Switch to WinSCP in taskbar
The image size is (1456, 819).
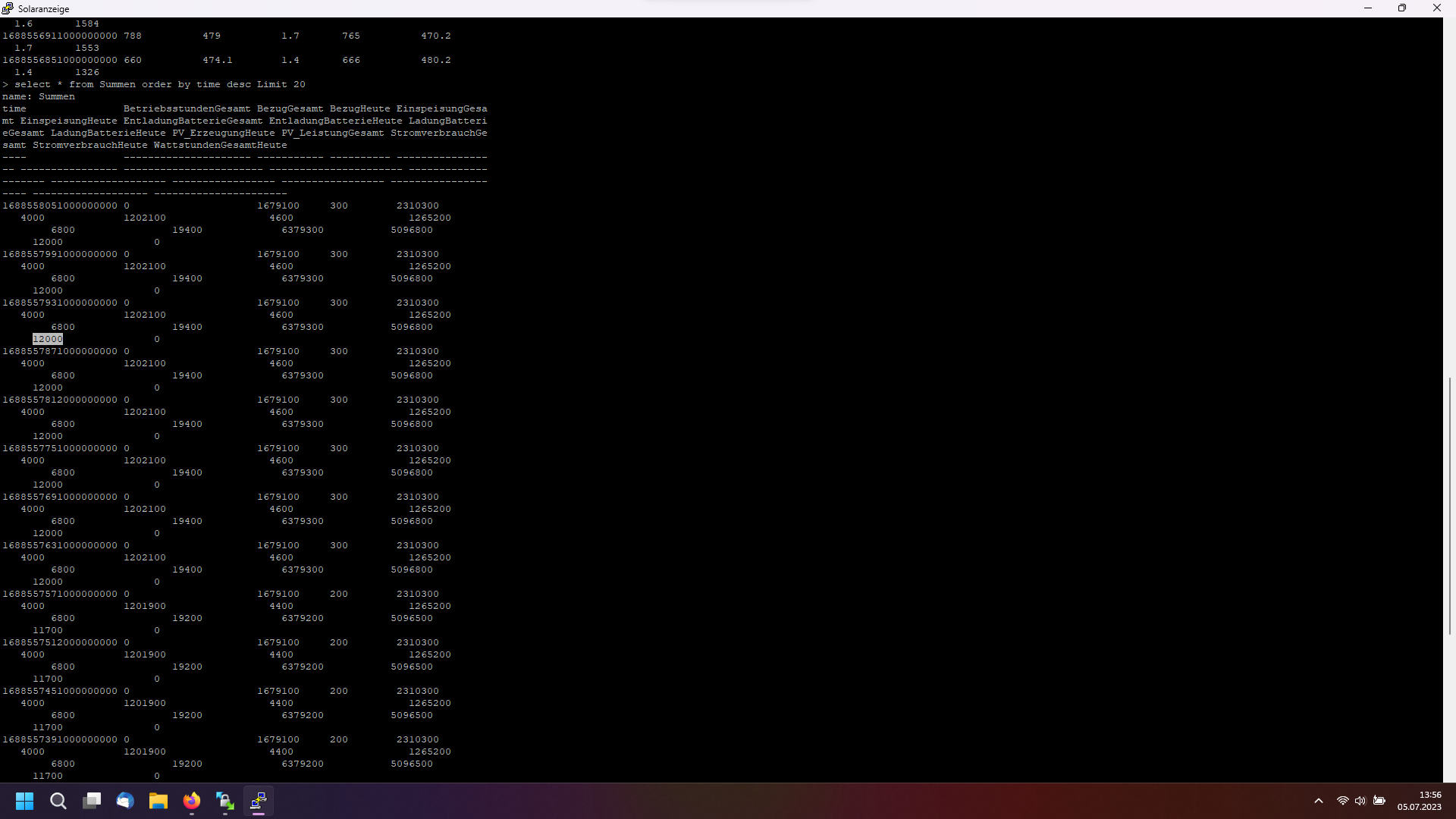click(225, 801)
